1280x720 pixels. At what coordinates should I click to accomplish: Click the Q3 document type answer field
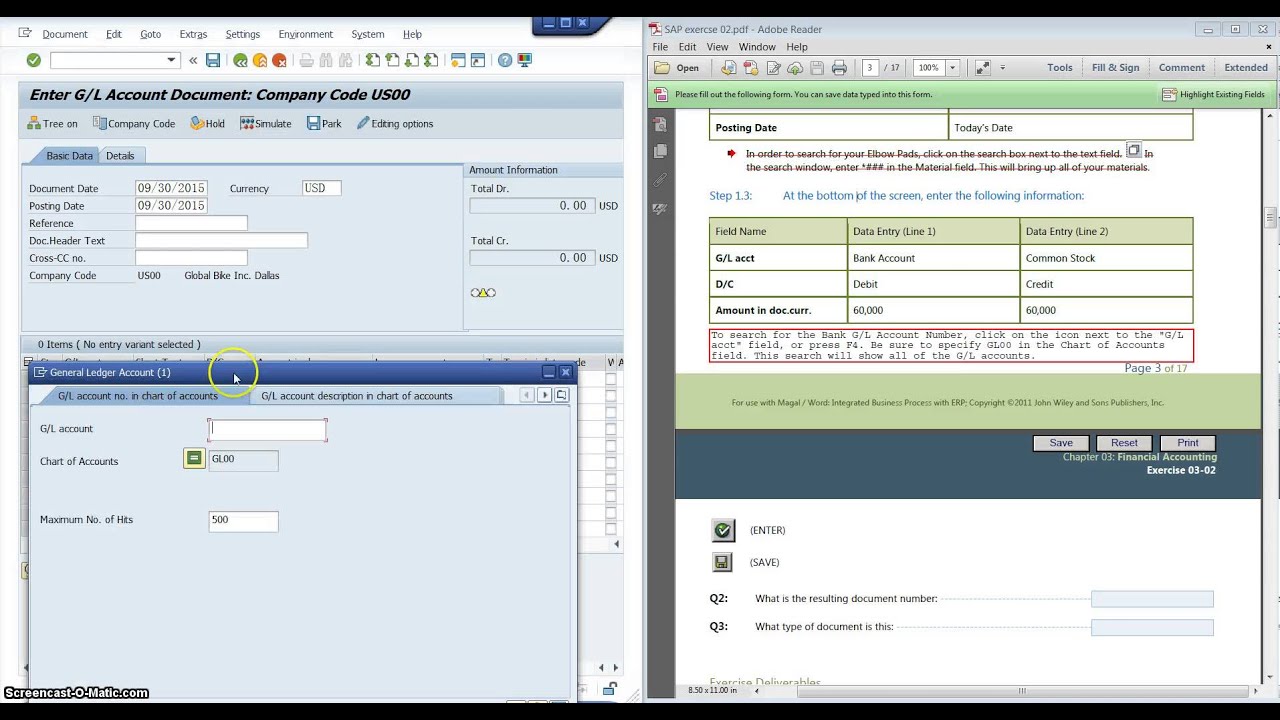tap(1152, 627)
